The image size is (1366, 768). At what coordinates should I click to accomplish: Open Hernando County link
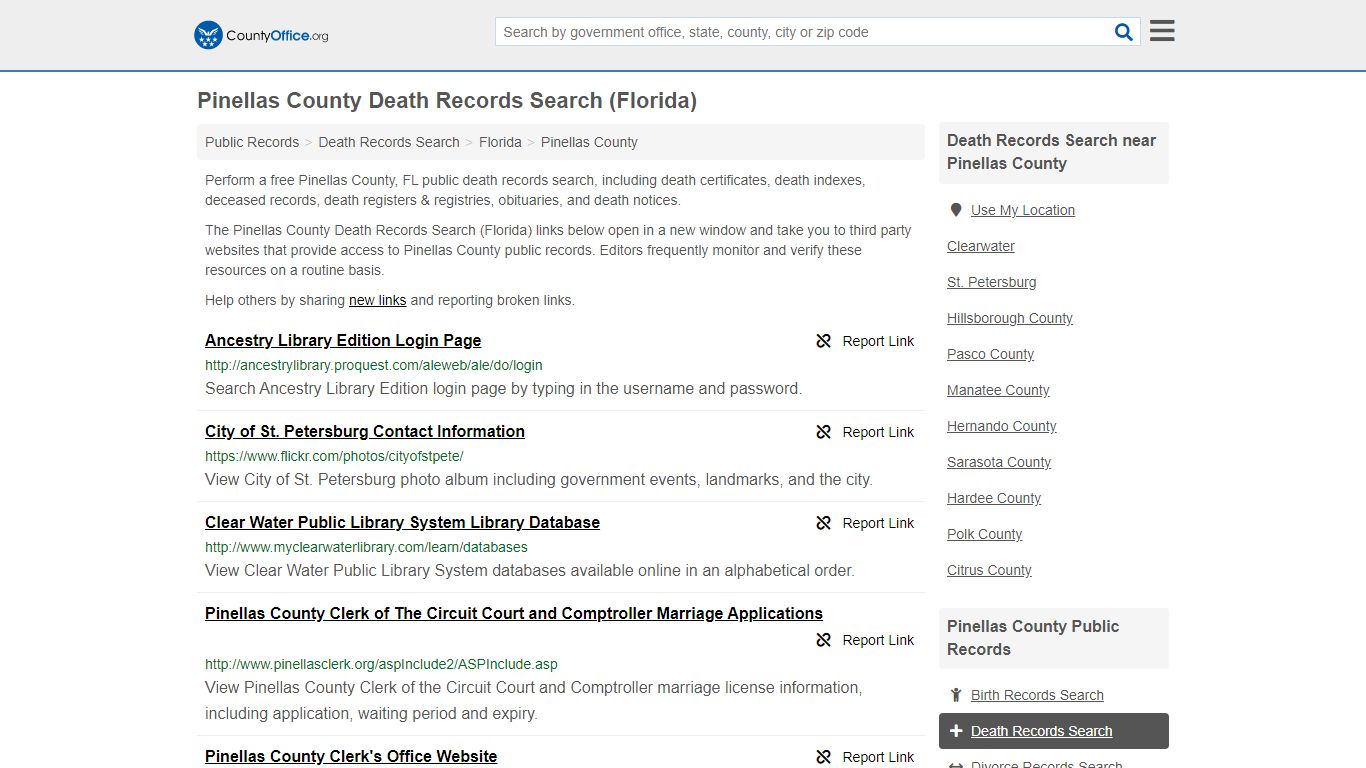click(x=1002, y=426)
